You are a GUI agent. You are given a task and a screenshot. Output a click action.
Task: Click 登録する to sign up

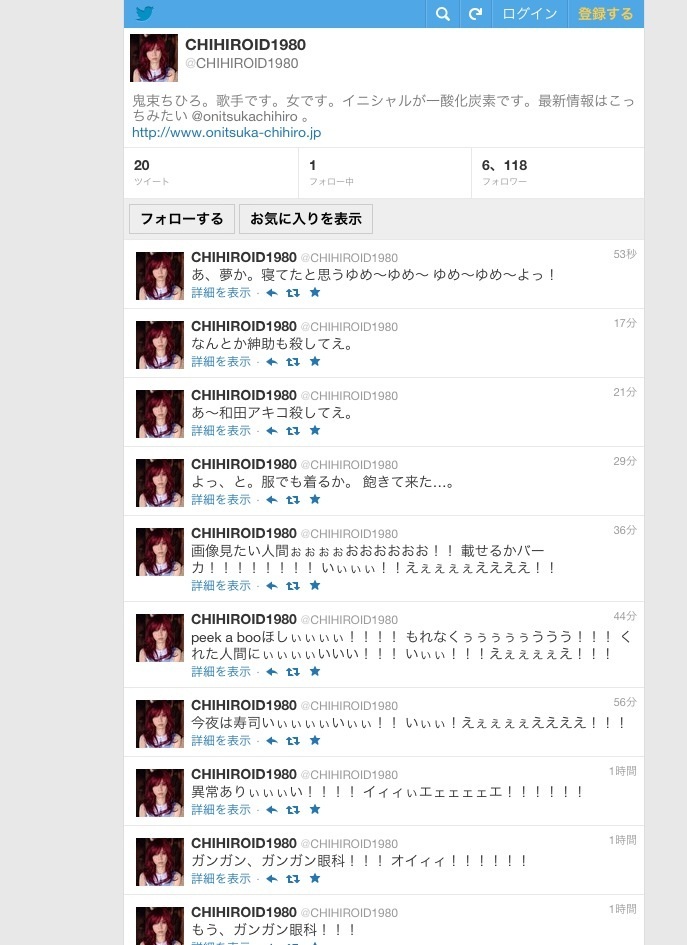[x=606, y=14]
